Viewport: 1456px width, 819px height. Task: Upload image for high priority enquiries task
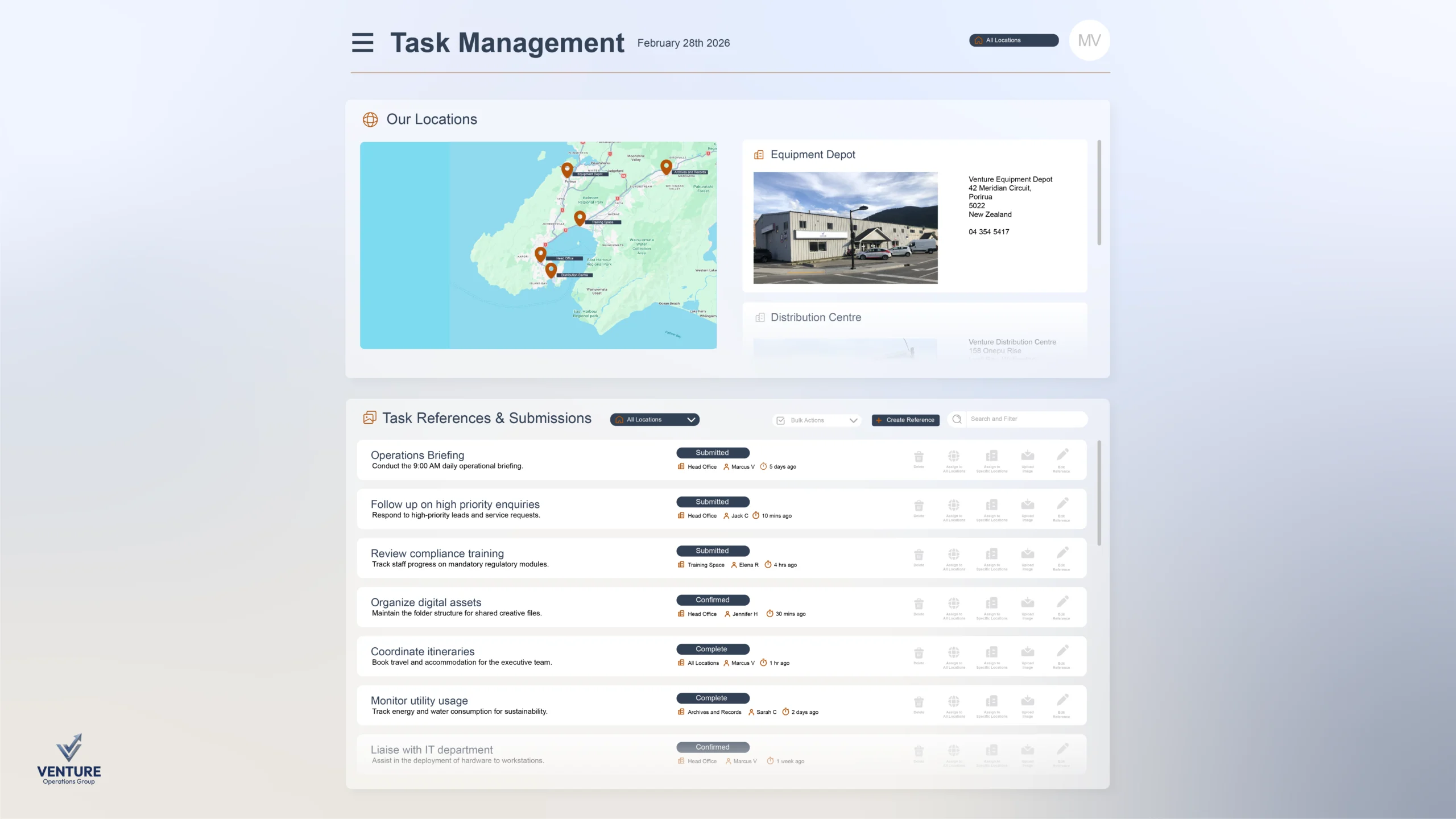point(1027,510)
